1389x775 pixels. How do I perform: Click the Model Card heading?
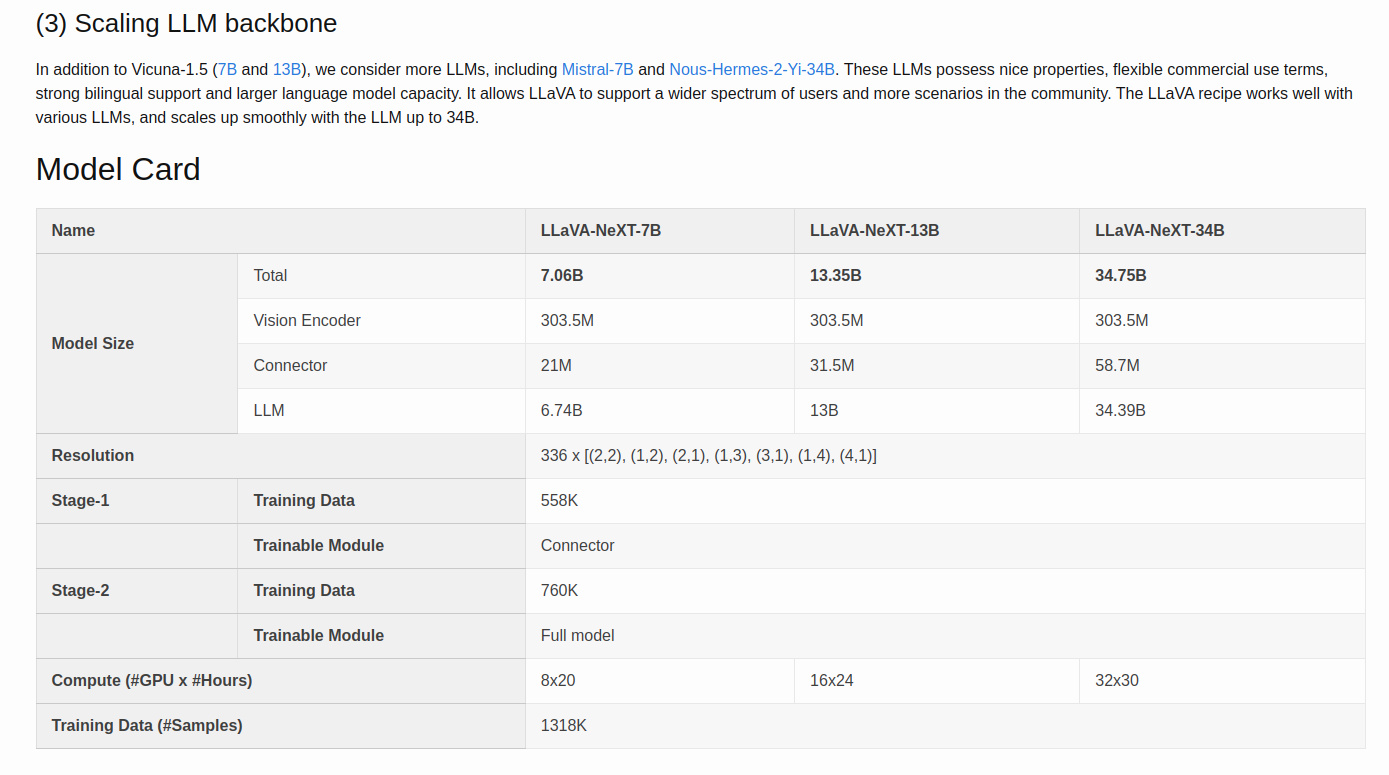118,169
